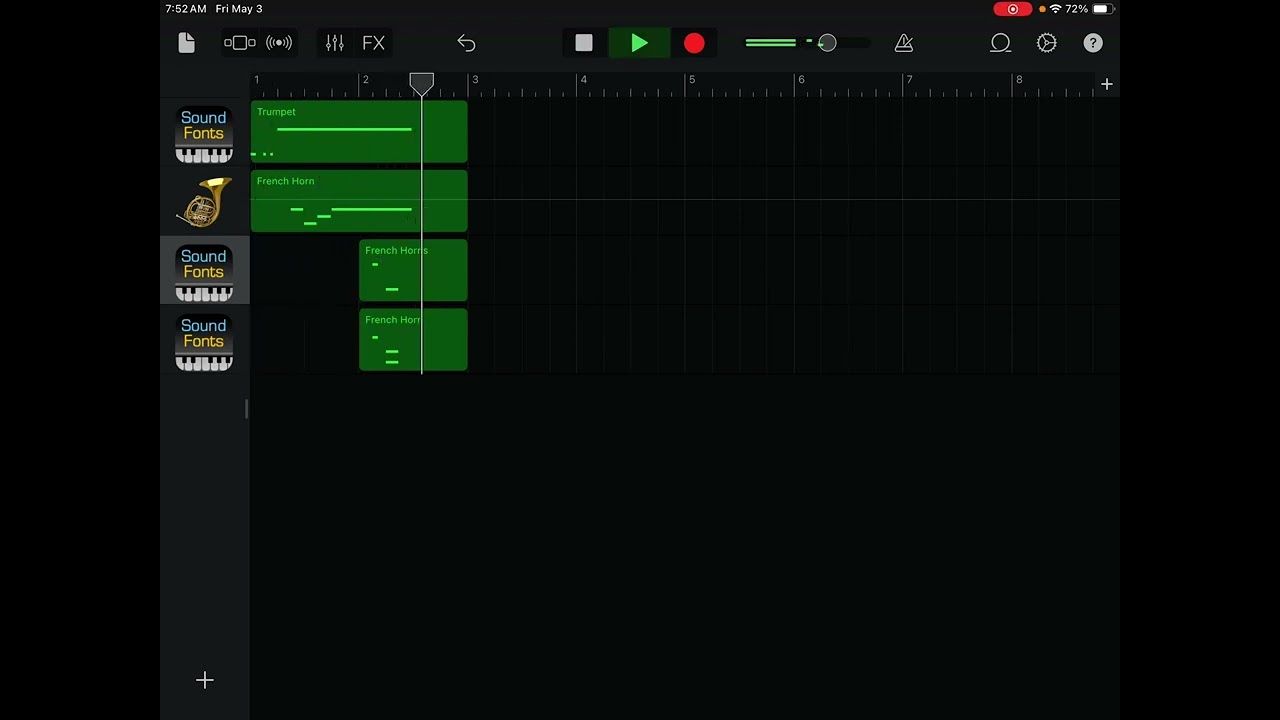
Task: Stop playback
Action: pos(584,43)
